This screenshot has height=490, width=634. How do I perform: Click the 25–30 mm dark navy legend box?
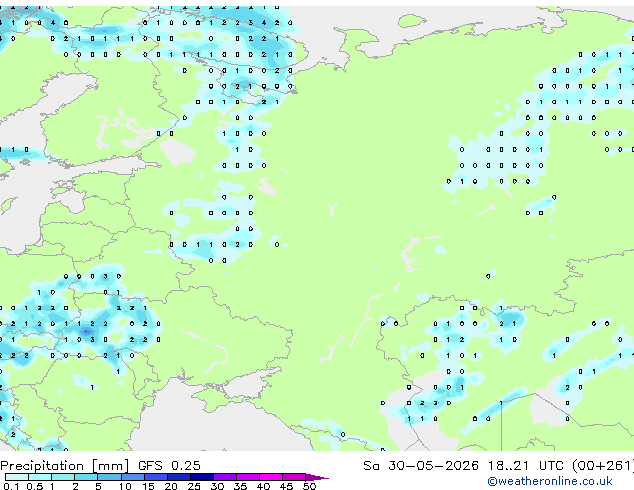point(202,477)
